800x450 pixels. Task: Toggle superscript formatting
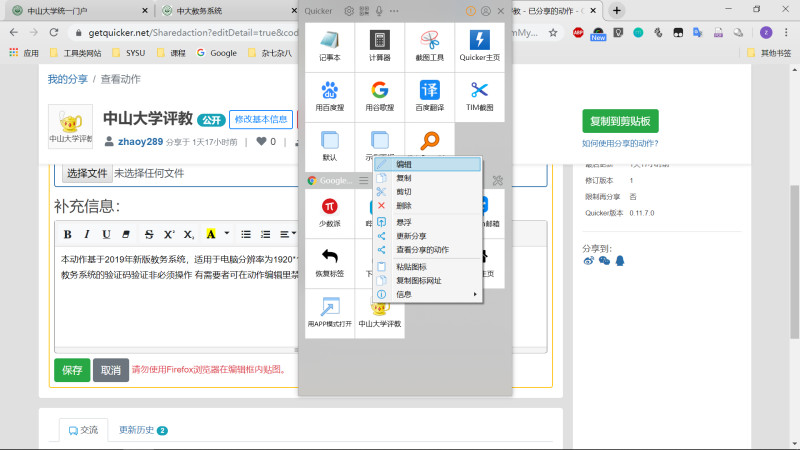(169, 234)
